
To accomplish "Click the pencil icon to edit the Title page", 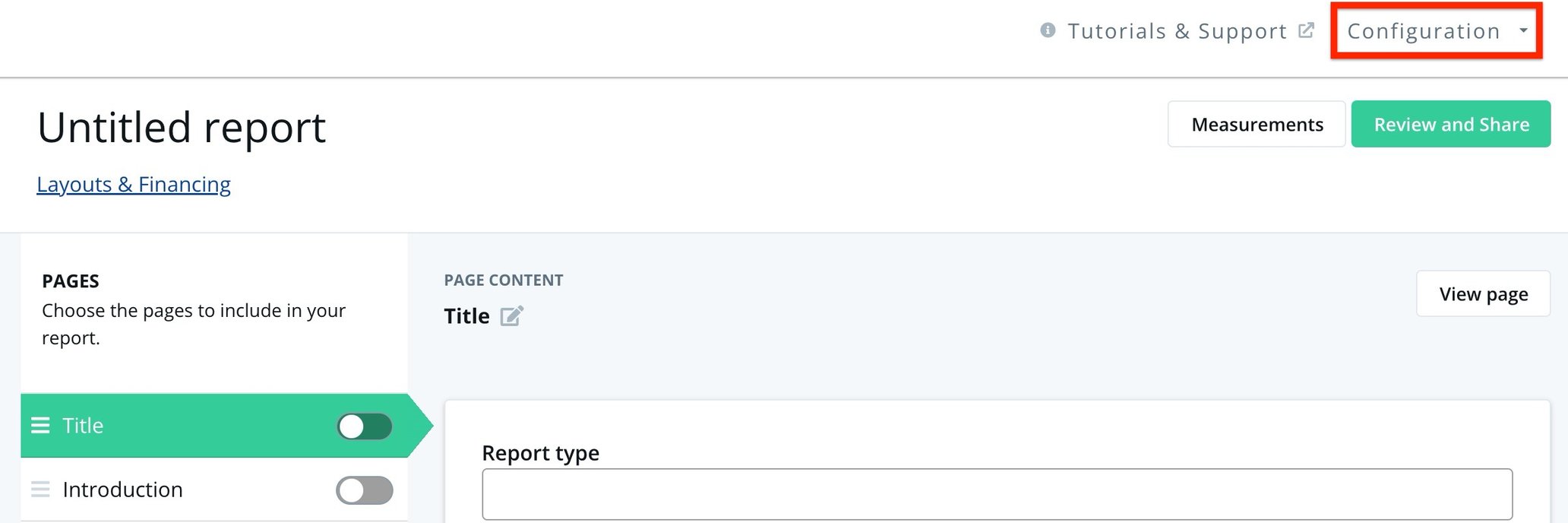I will point(513,315).
